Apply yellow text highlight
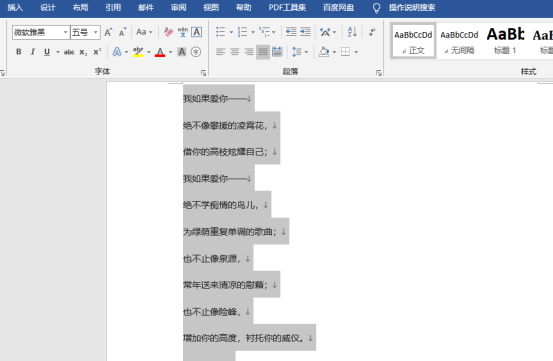Image resolution: width=553 pixels, height=361 pixels. pyautogui.click(x=138, y=52)
